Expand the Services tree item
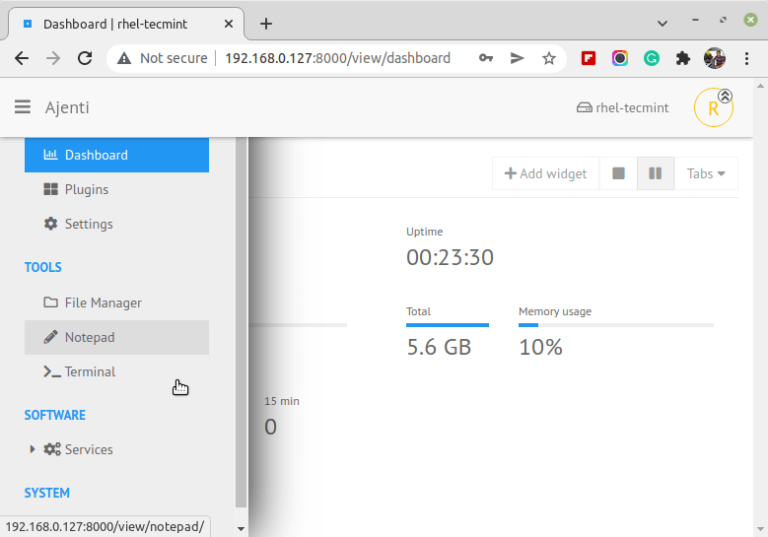 coord(33,450)
